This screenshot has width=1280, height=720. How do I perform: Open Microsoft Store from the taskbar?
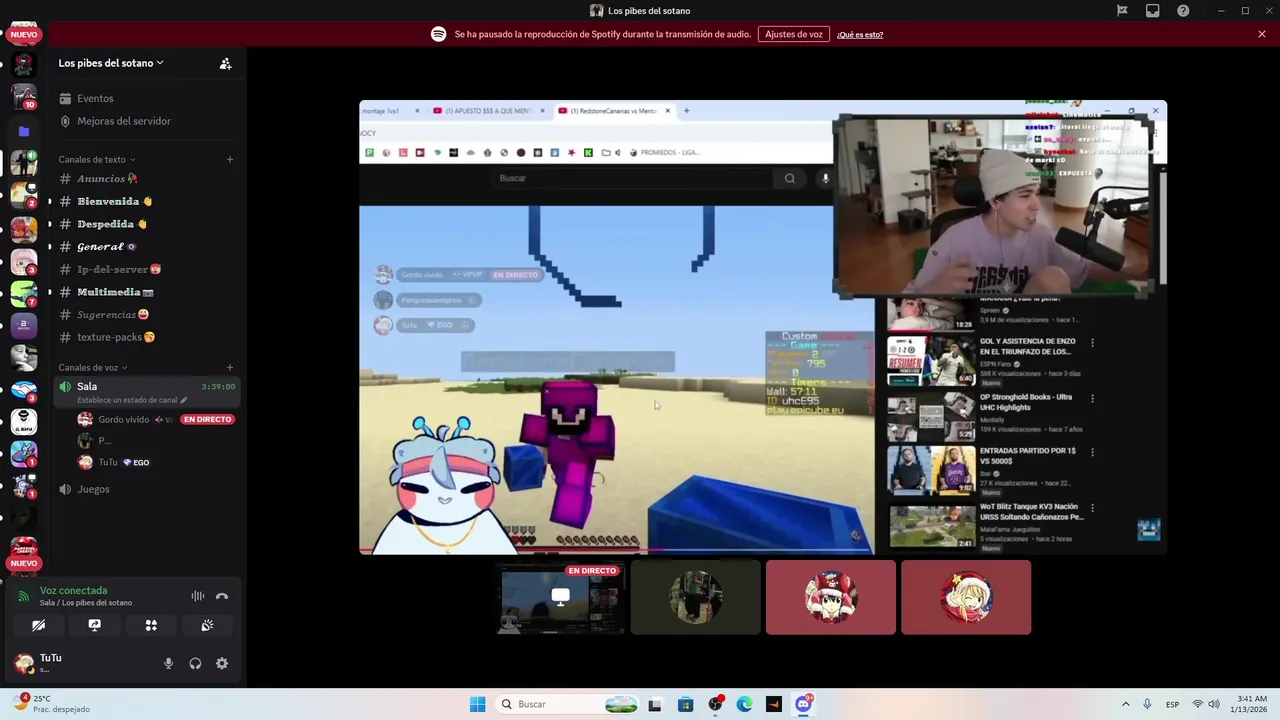(x=685, y=704)
